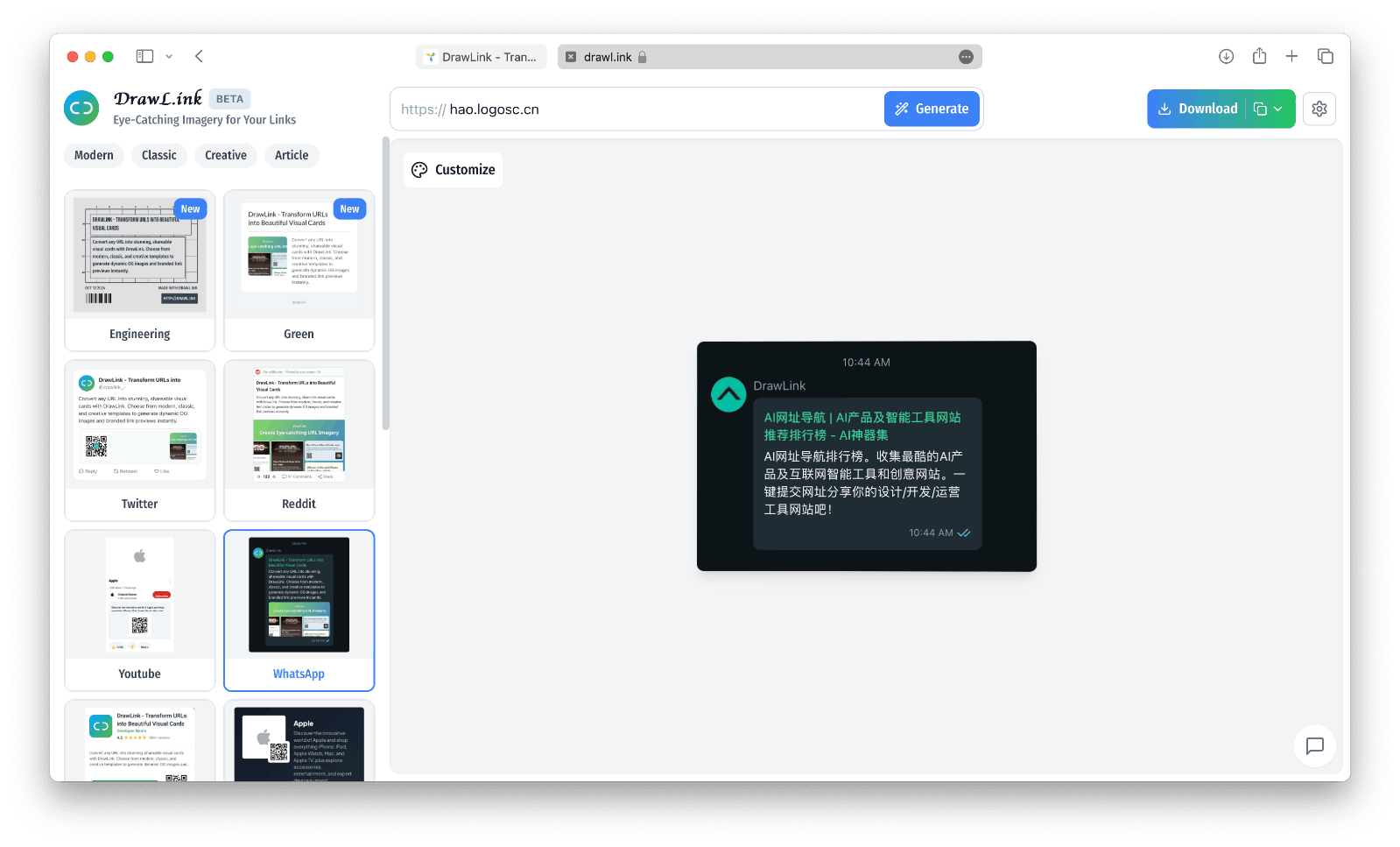Toggle the Safari sidebar icon

144,56
